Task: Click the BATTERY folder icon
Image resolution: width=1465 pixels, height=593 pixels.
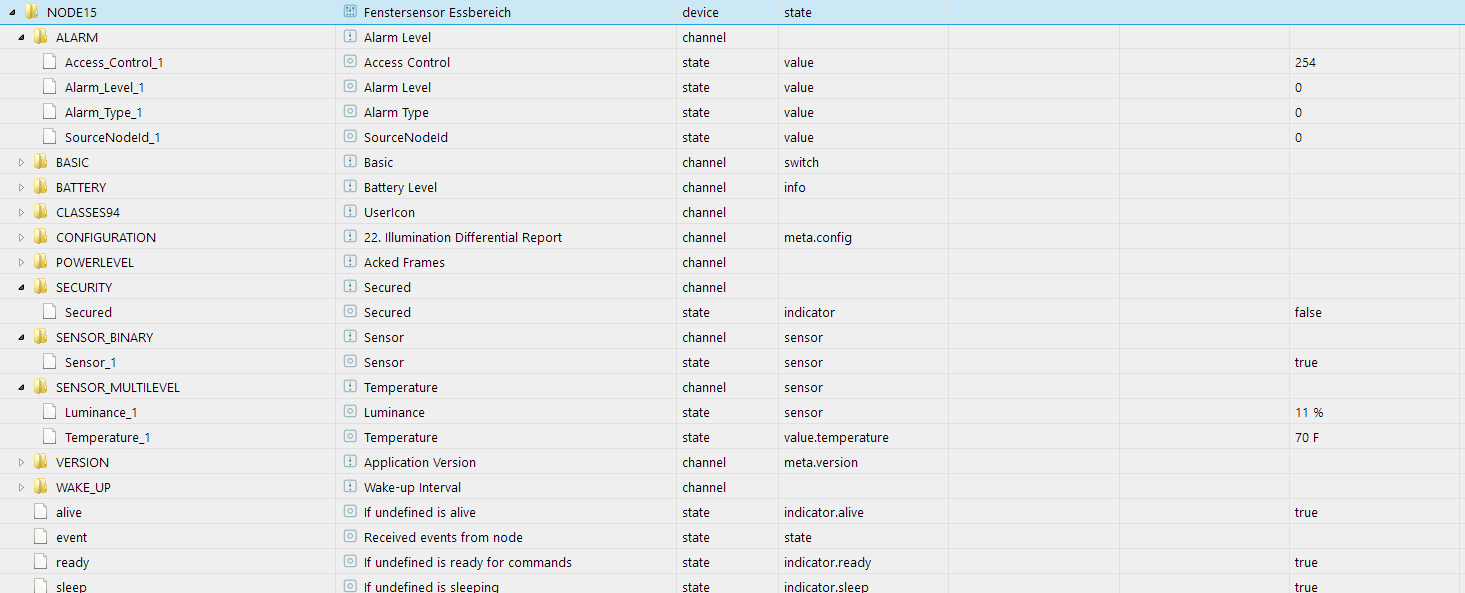Action: coord(40,187)
